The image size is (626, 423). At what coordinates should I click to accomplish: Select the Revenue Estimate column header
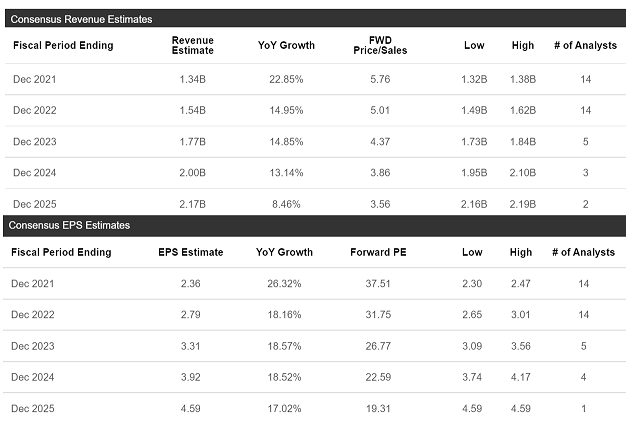[193, 45]
